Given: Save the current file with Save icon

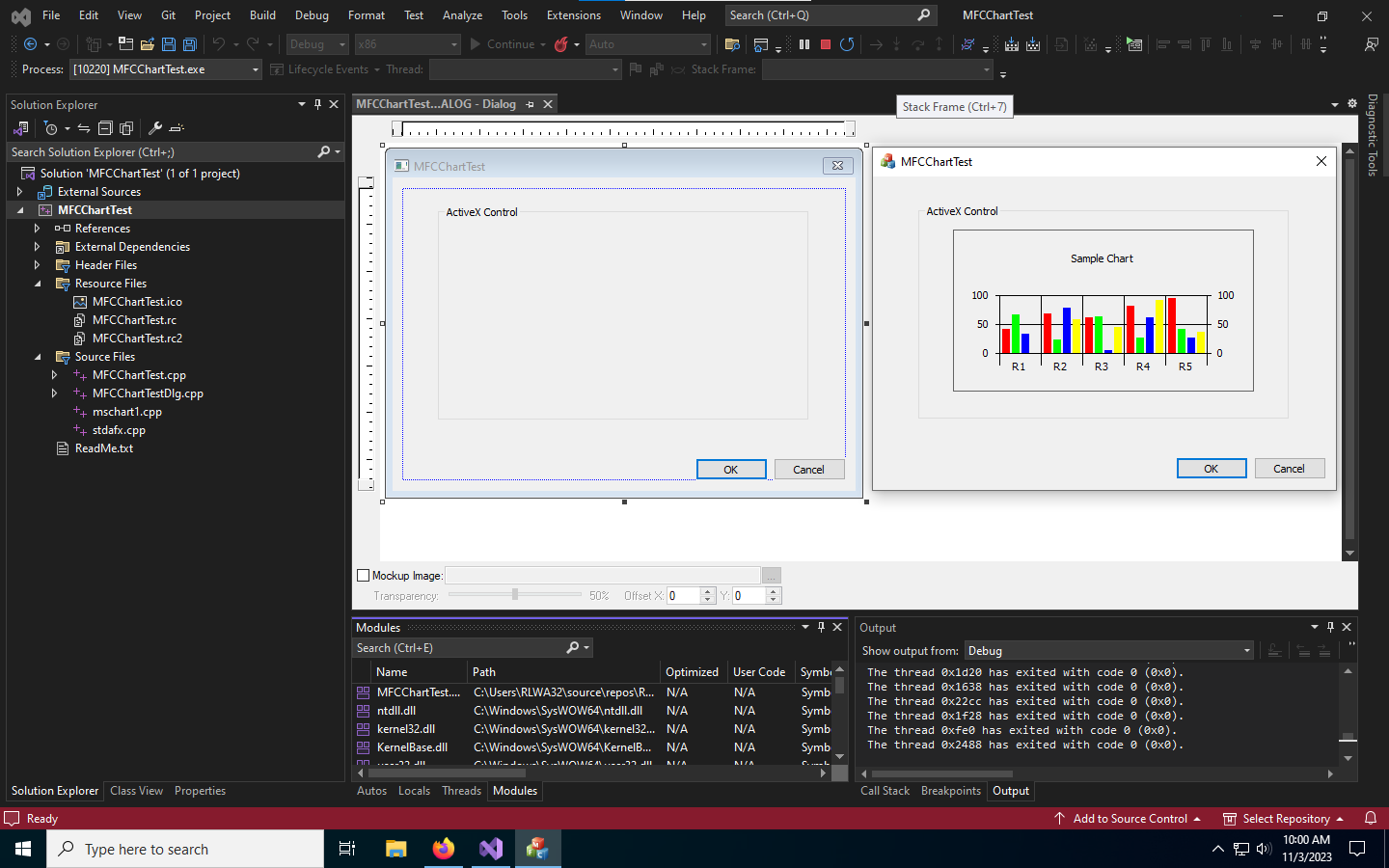Looking at the screenshot, I should tap(169, 44).
